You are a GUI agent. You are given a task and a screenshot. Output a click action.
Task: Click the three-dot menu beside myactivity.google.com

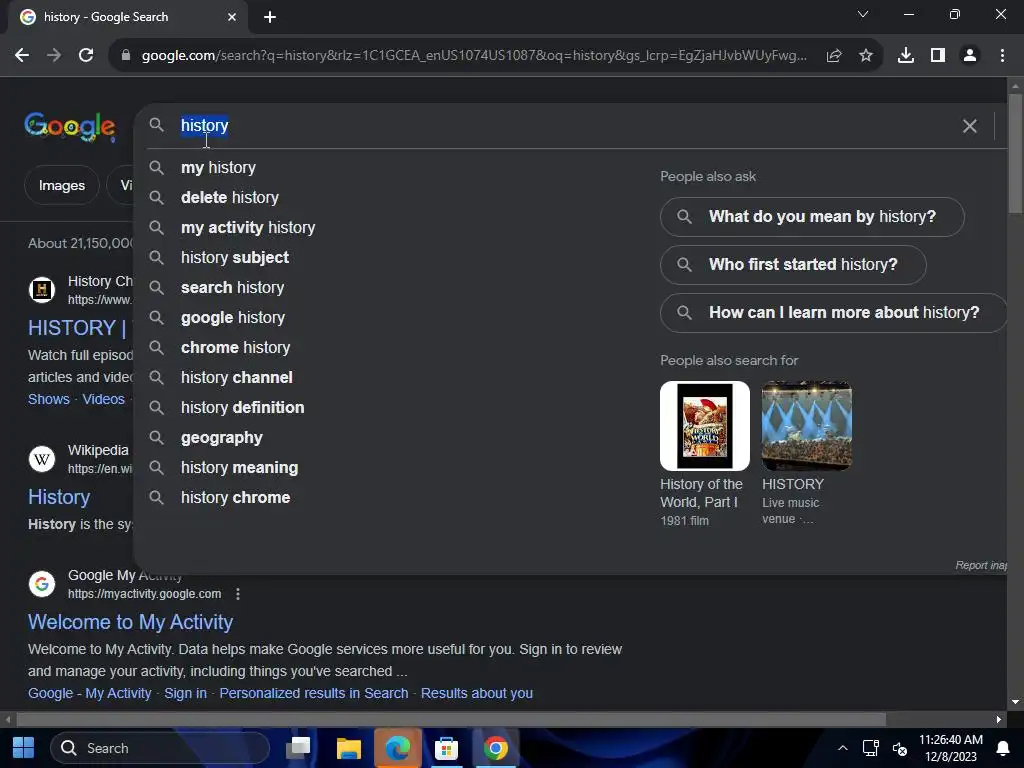click(238, 594)
